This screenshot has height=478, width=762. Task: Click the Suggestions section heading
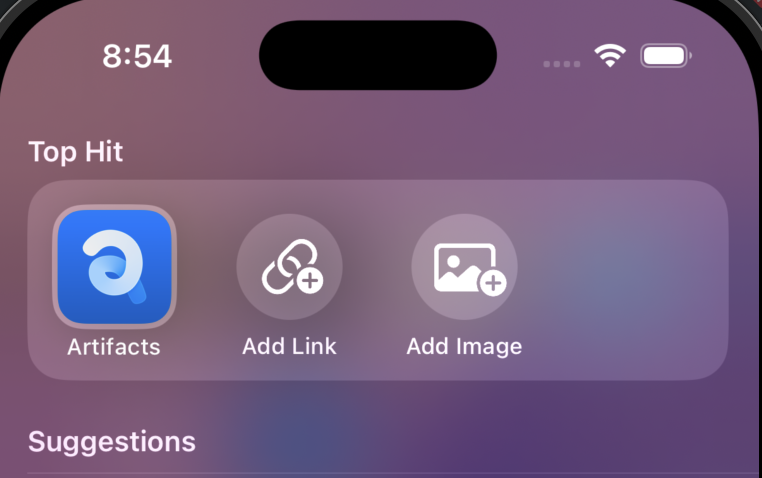(112, 442)
